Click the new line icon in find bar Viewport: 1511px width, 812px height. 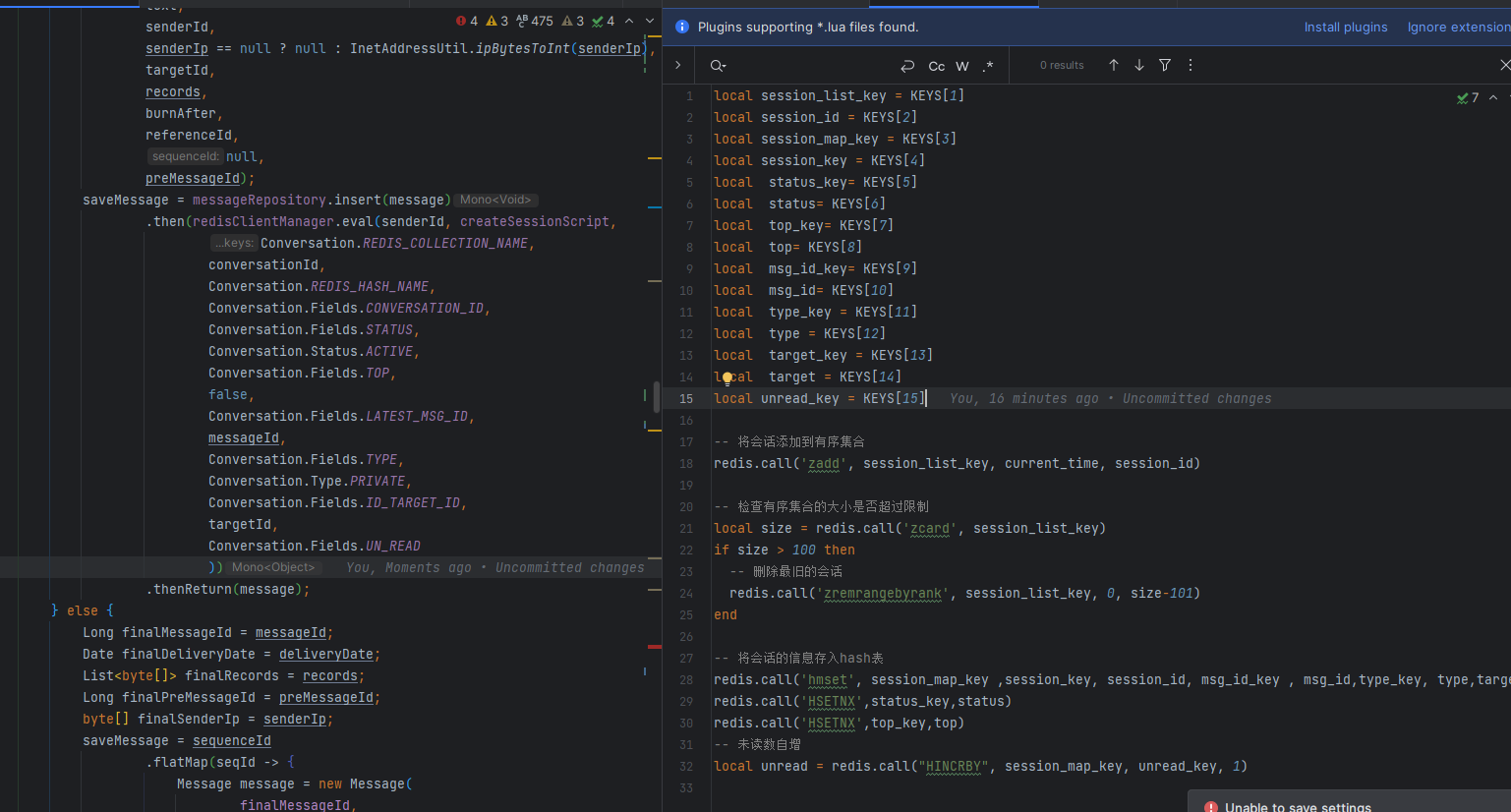pyautogui.click(x=907, y=65)
